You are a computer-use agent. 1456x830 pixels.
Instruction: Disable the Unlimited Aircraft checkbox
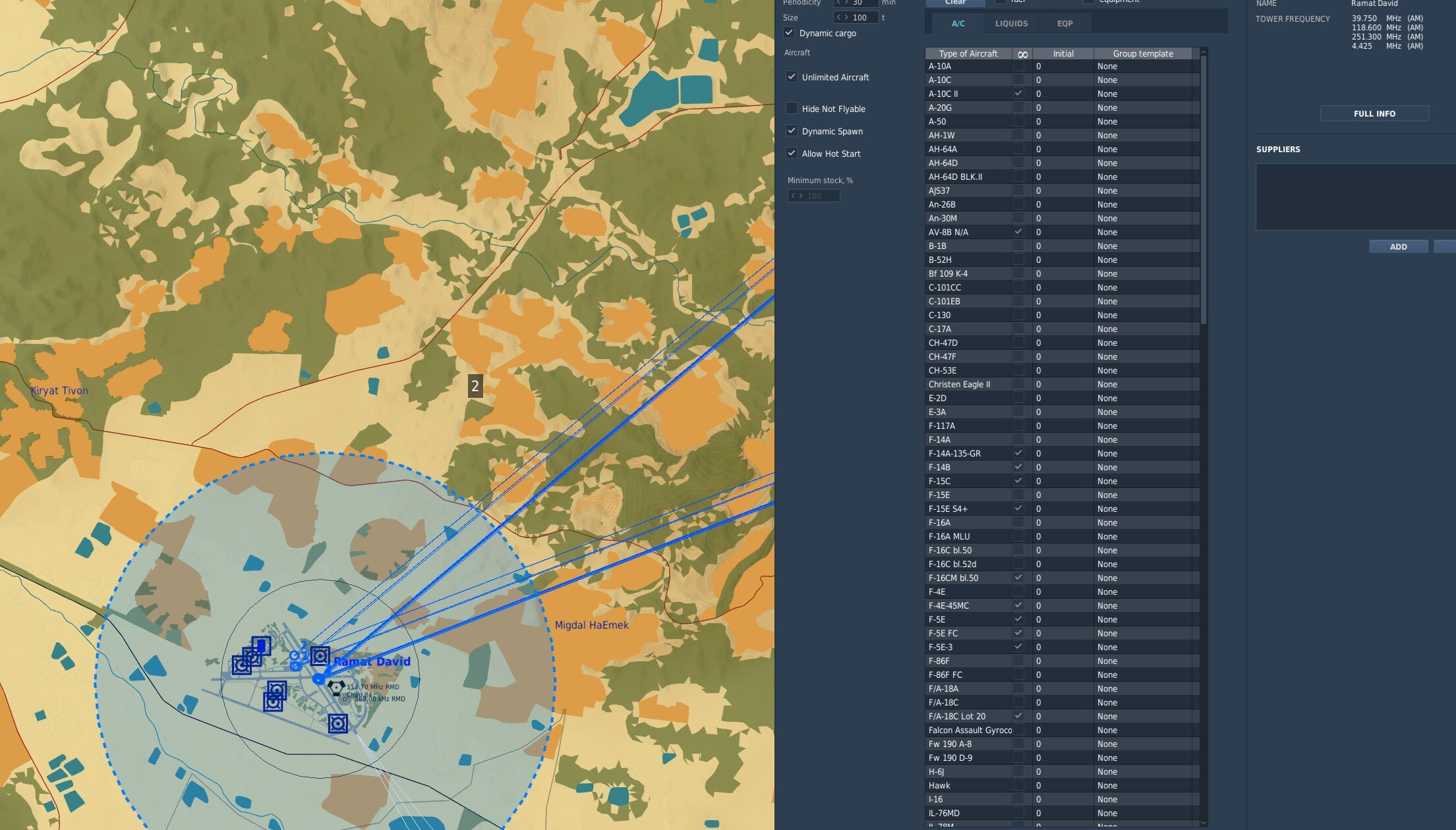(x=792, y=76)
